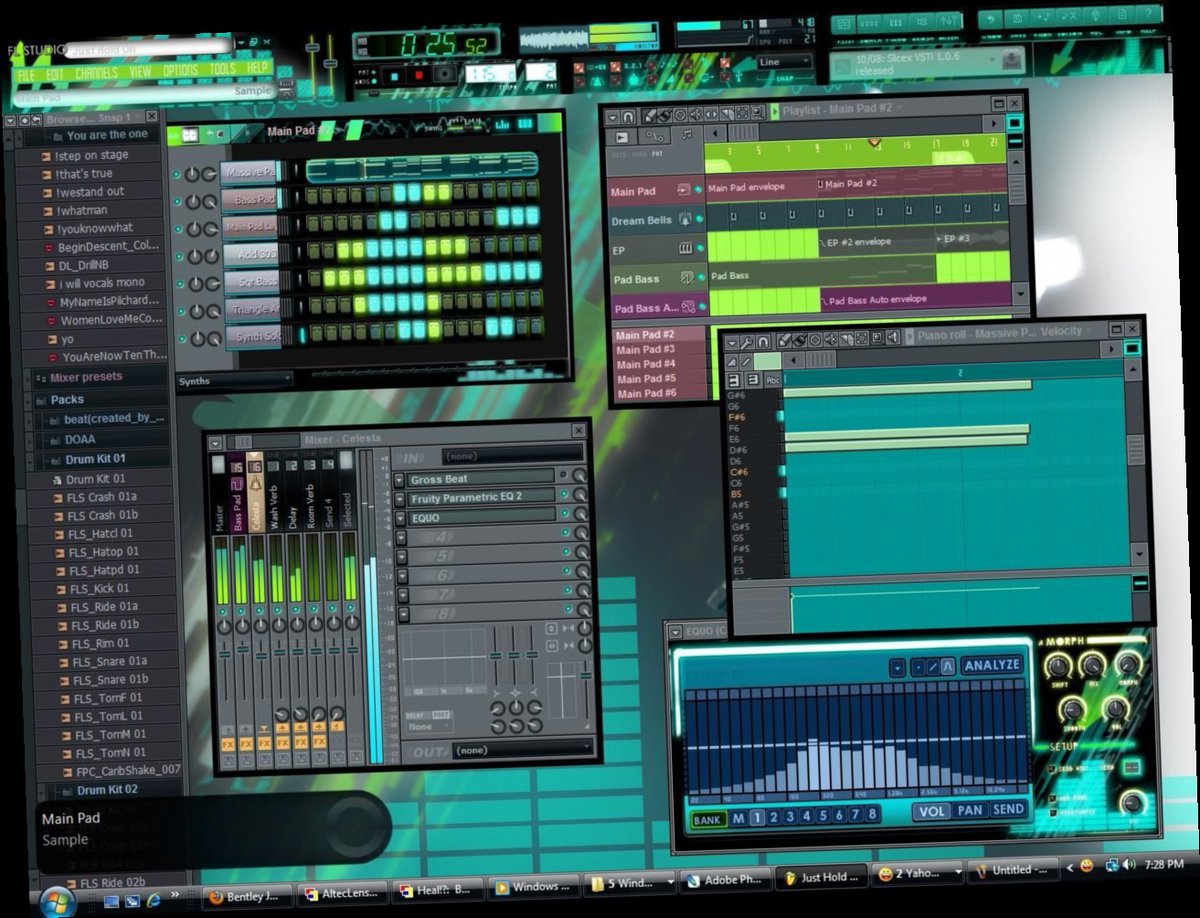Select the Piano roll draw pencil tool
The width and height of the screenshot is (1200, 918).
coord(785,341)
